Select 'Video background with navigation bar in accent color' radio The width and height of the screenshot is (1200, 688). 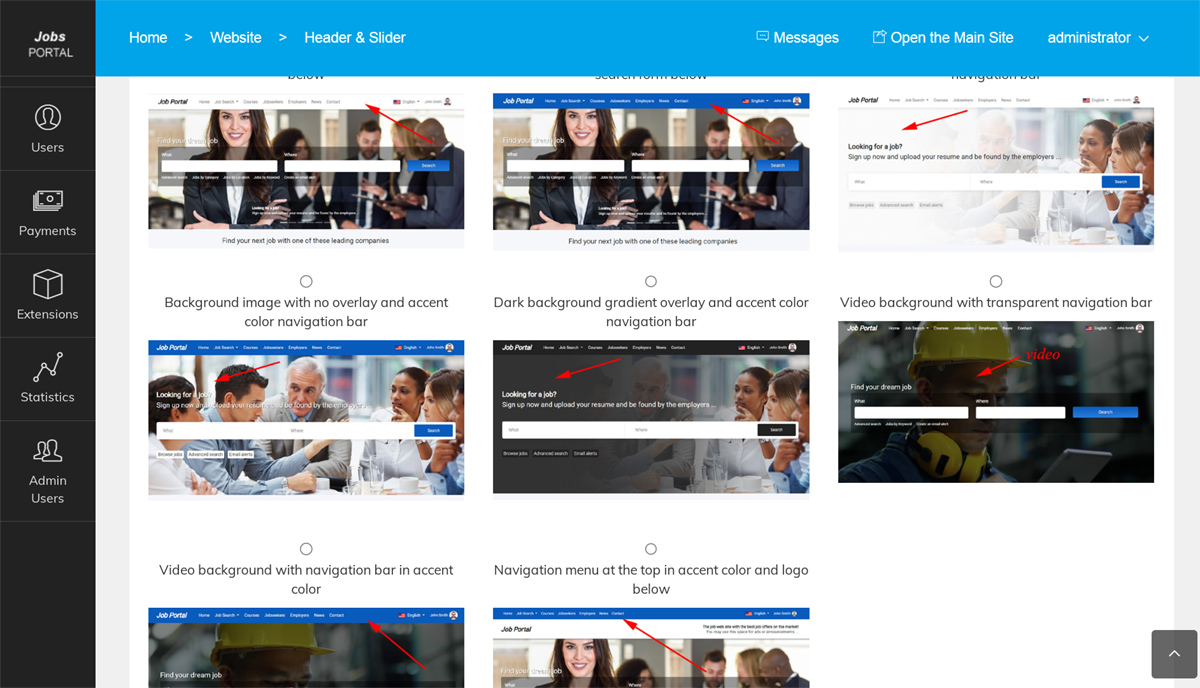[306, 549]
